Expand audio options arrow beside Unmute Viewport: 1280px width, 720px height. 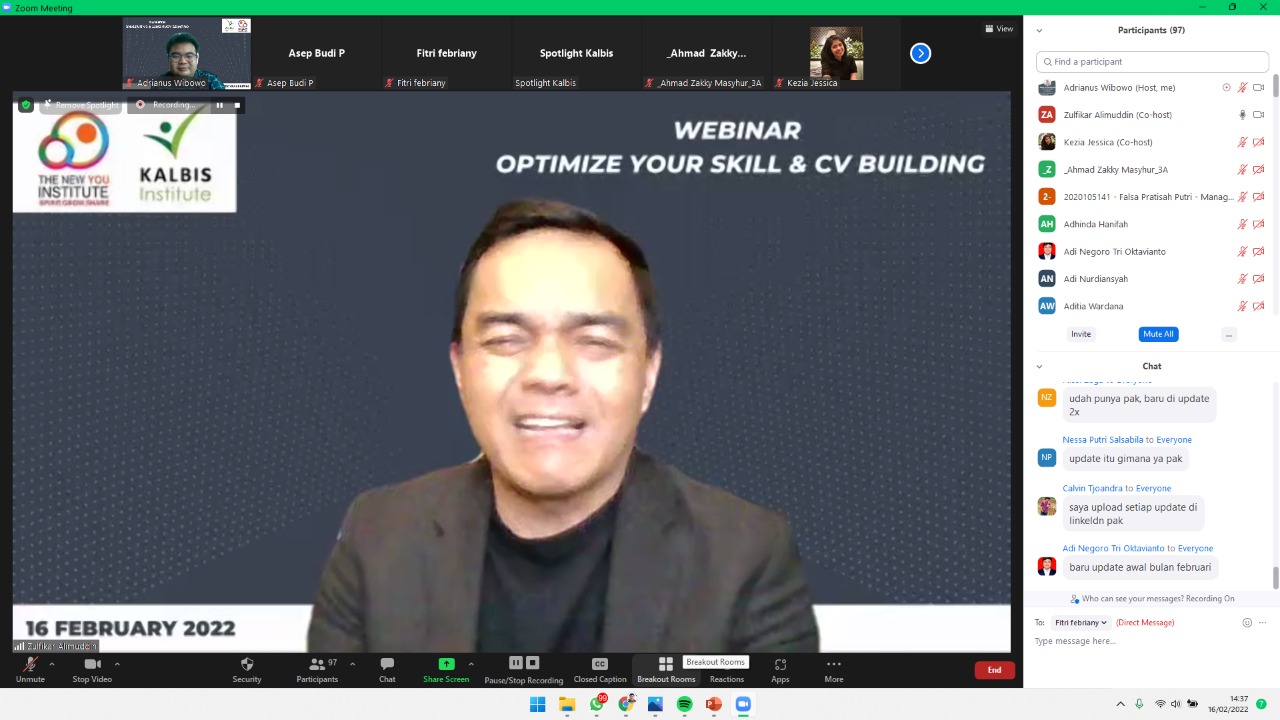click(52, 664)
